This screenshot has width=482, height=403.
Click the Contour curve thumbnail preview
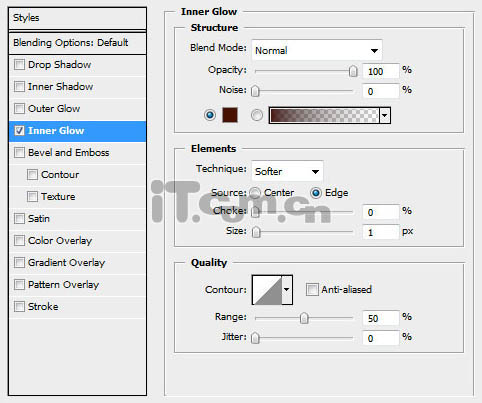click(x=267, y=290)
